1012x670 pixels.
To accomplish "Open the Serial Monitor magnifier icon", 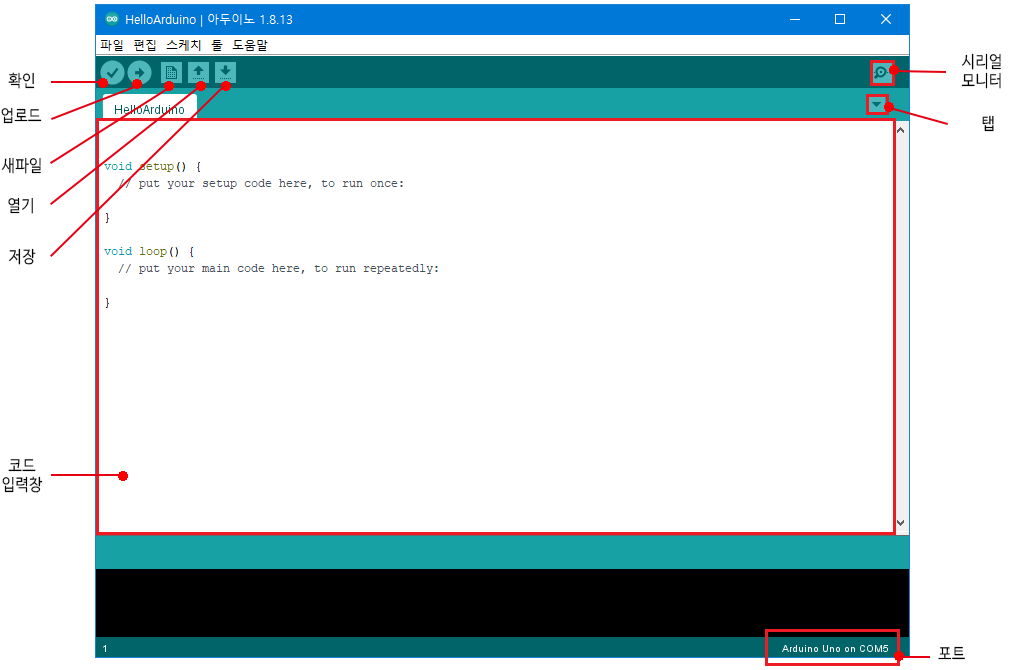I will (881, 72).
